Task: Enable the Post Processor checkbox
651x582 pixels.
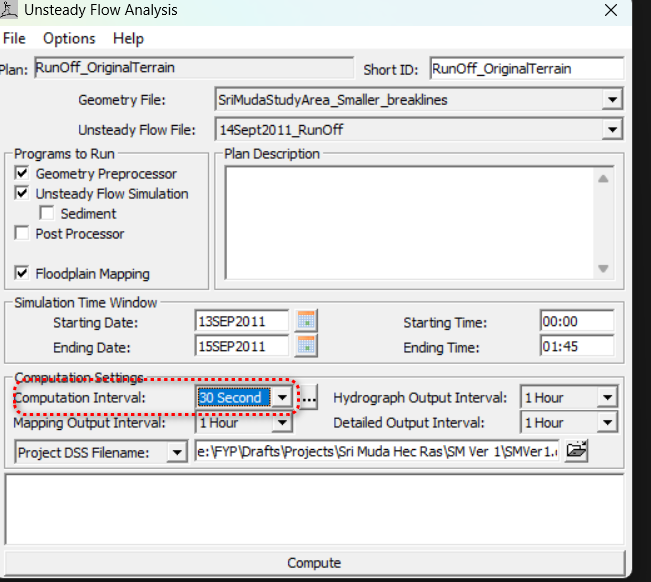Action: coord(22,234)
